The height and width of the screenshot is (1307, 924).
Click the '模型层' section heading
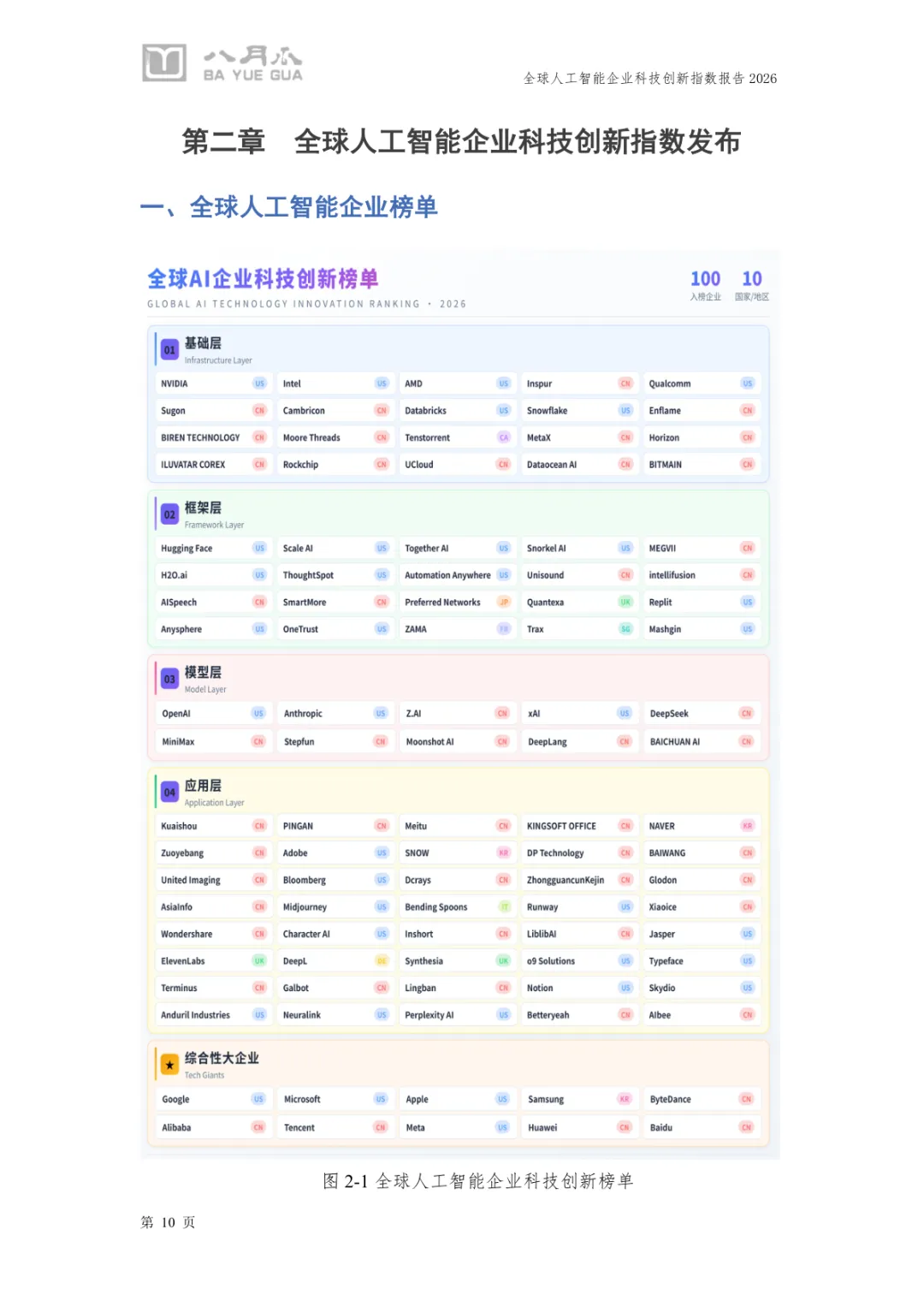(x=203, y=672)
